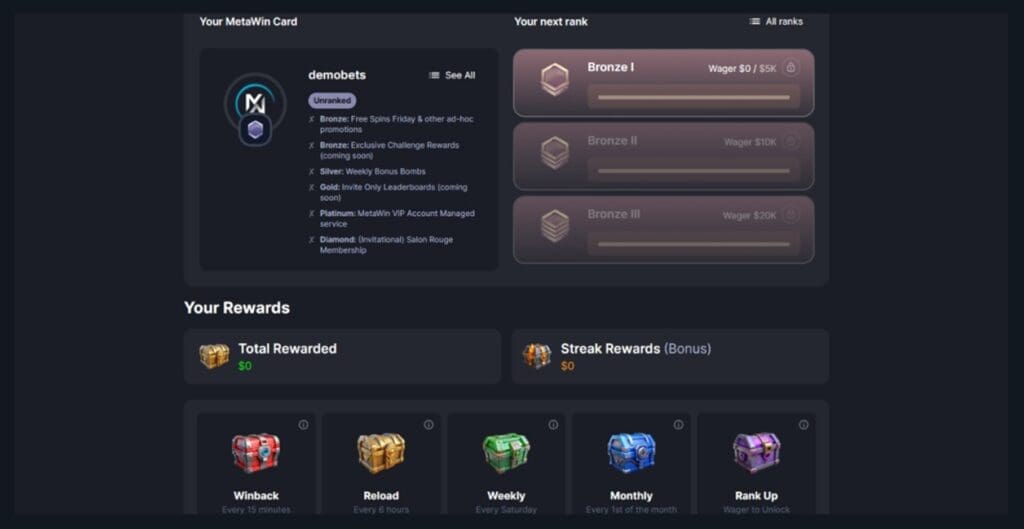Show info for Monthly reward card
This screenshot has width=1024, height=529.
(x=679, y=425)
